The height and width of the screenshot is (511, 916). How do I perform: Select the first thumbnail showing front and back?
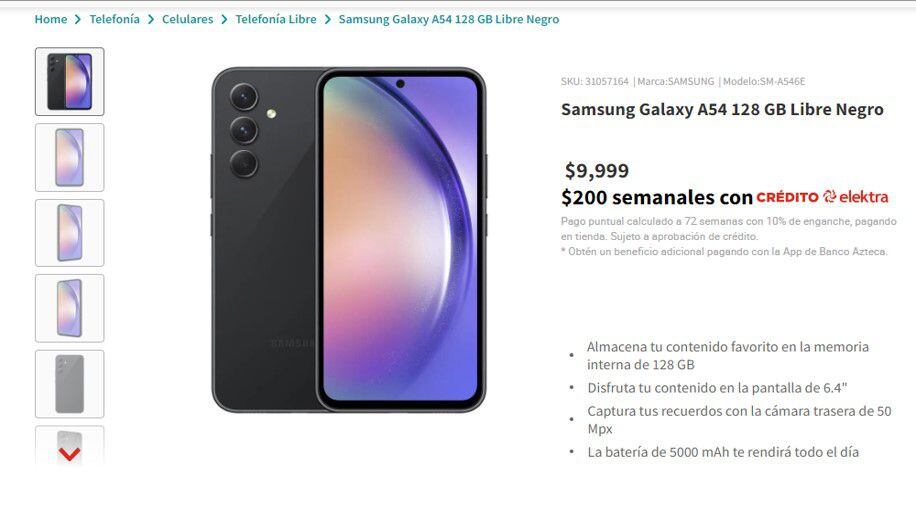(x=69, y=82)
